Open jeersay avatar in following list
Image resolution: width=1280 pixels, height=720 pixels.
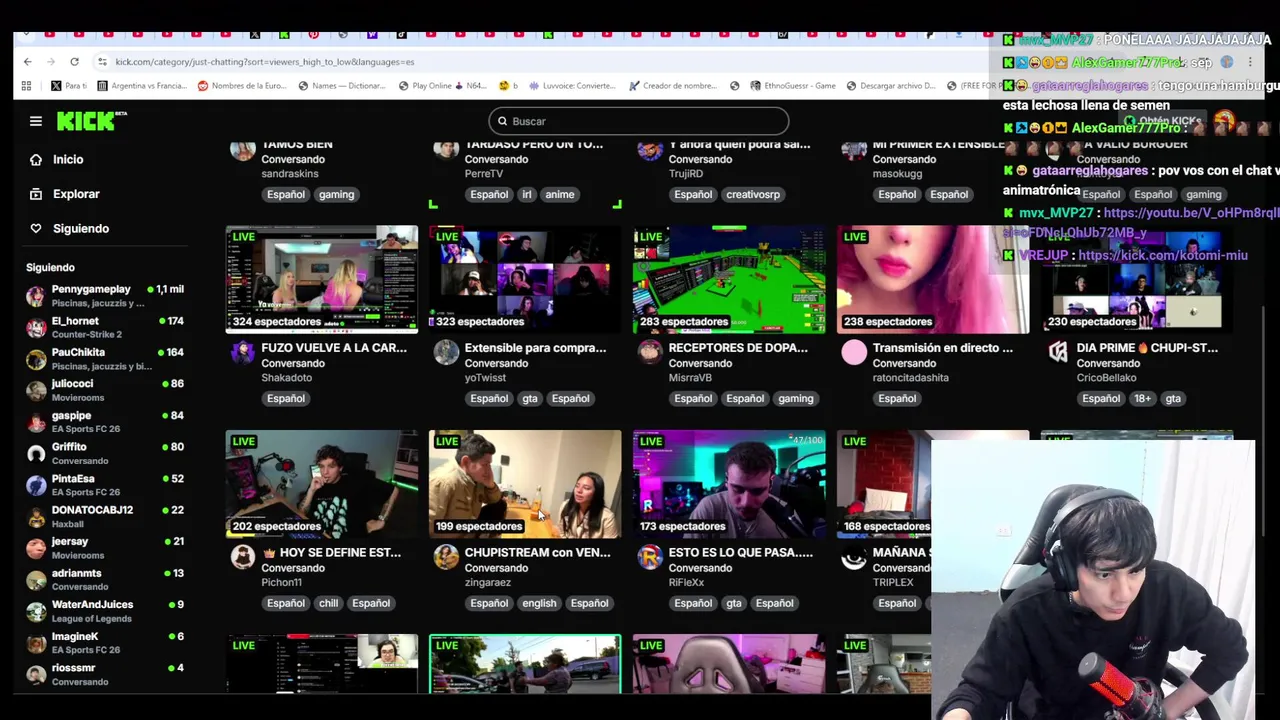36,548
